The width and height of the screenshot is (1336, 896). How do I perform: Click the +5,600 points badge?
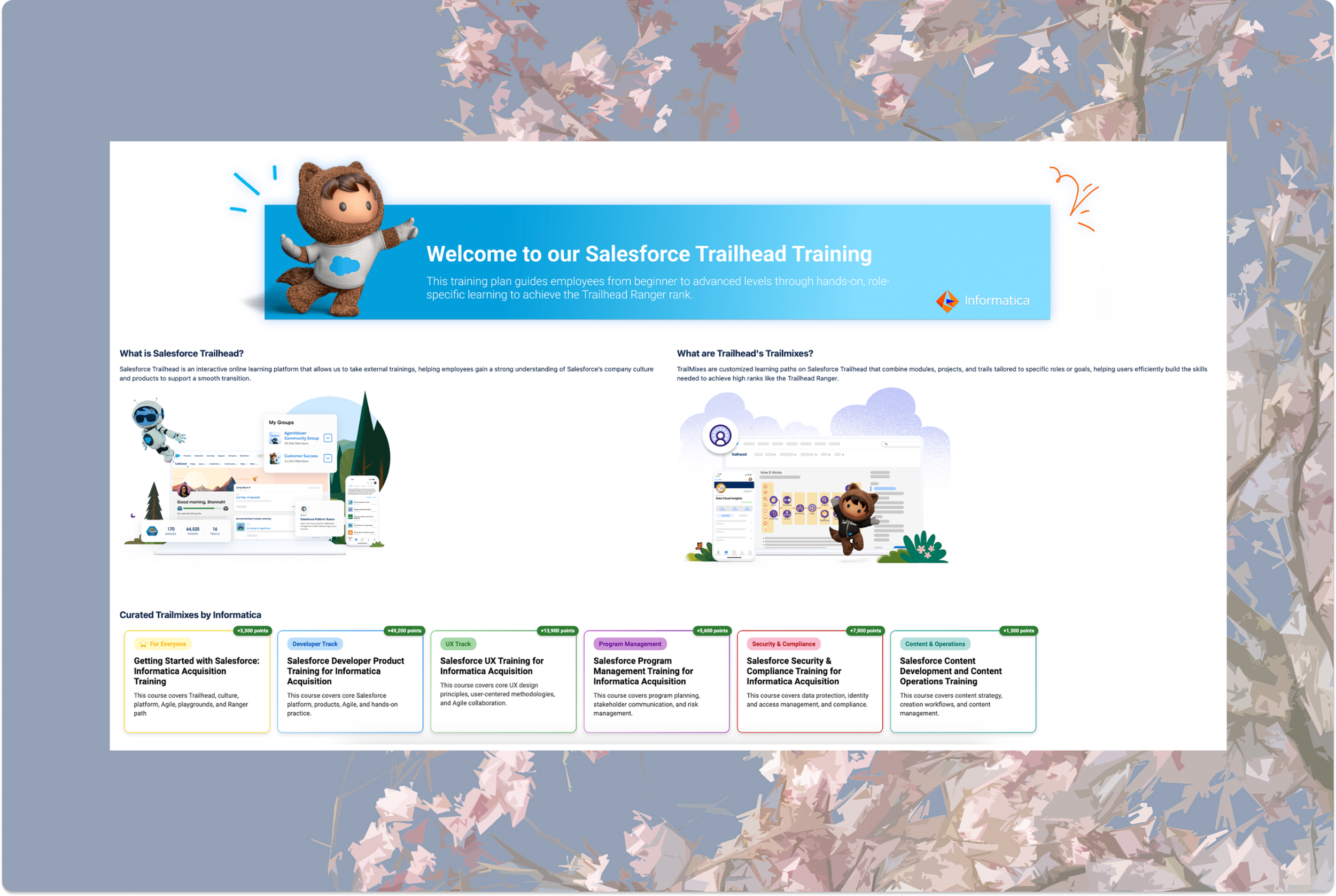pyautogui.click(x=712, y=631)
